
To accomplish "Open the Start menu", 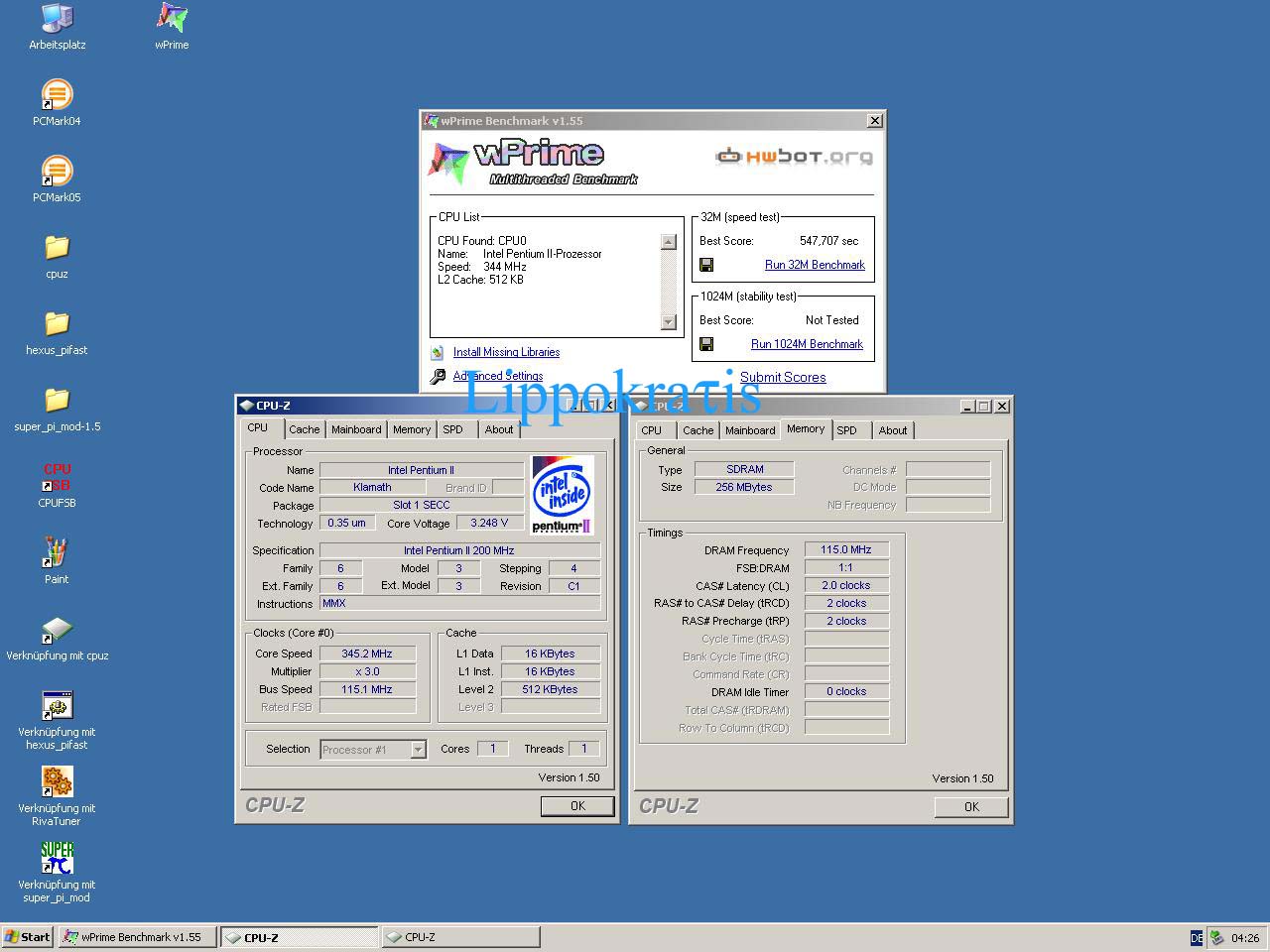I will pos(27,937).
